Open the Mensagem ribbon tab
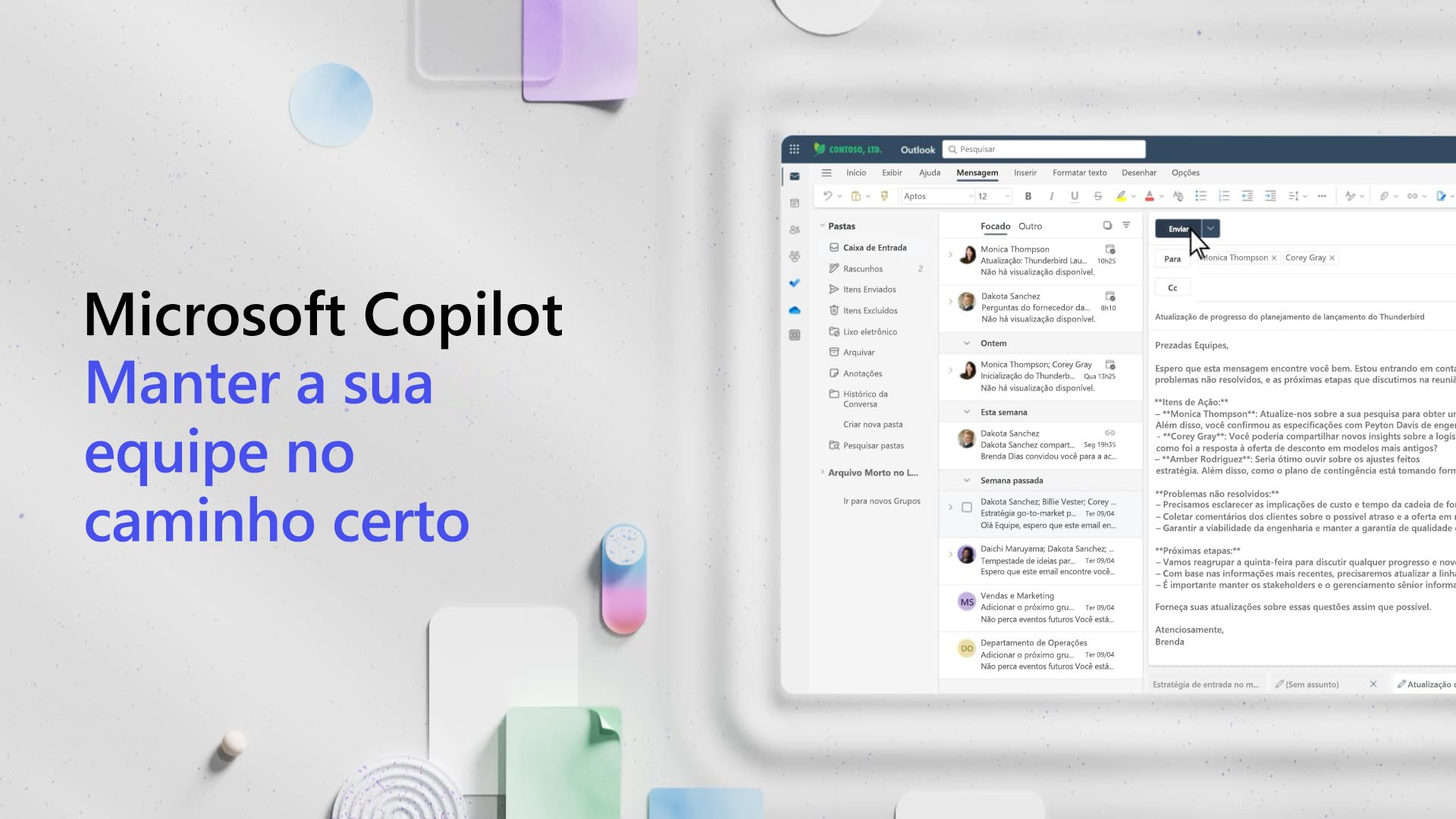The image size is (1456, 819). (977, 172)
